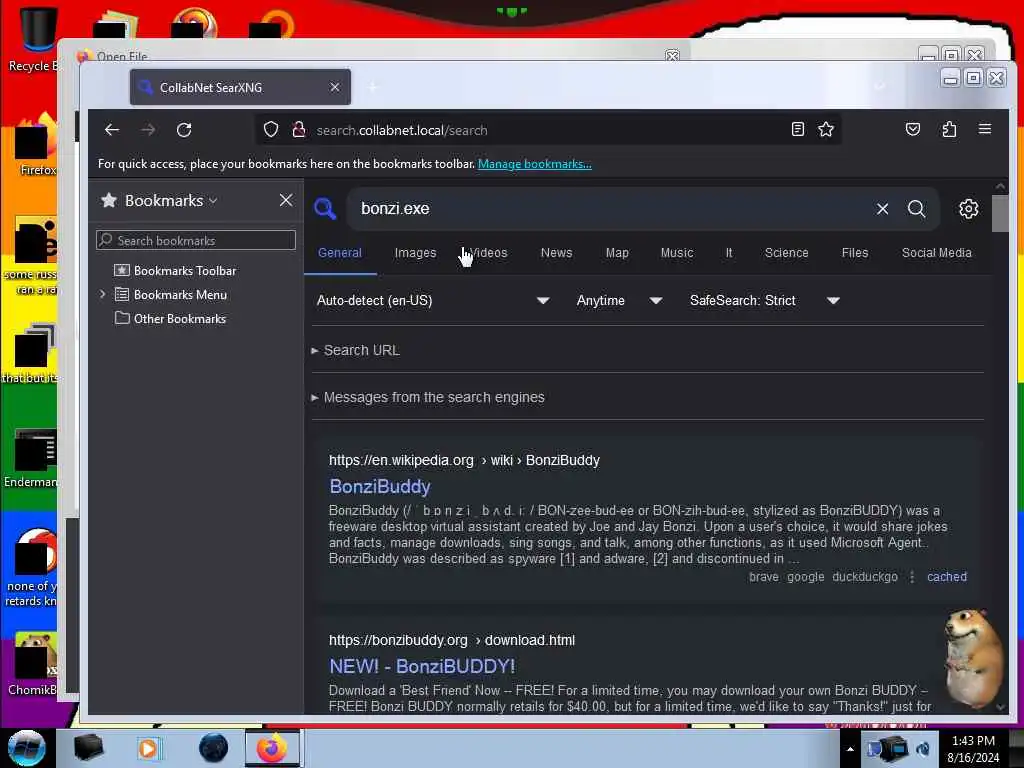Expand the Bookmarks Menu folder
This screenshot has height=768, width=1024.
click(x=103, y=295)
